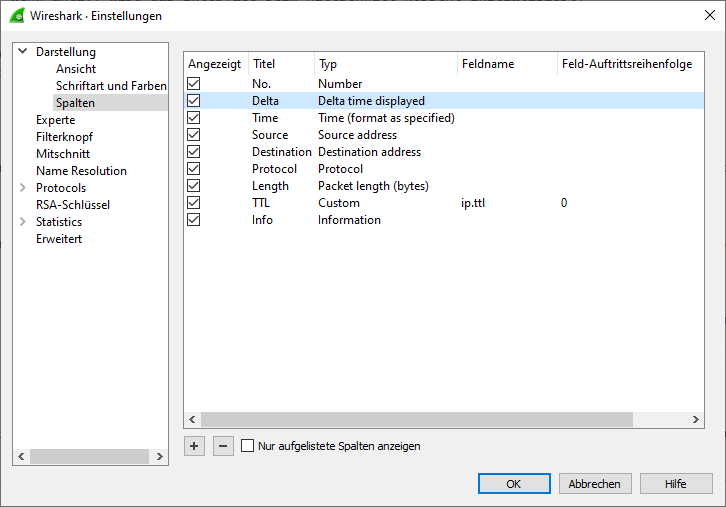Select the Statistics label in tree
726x507 pixels.
59,222
